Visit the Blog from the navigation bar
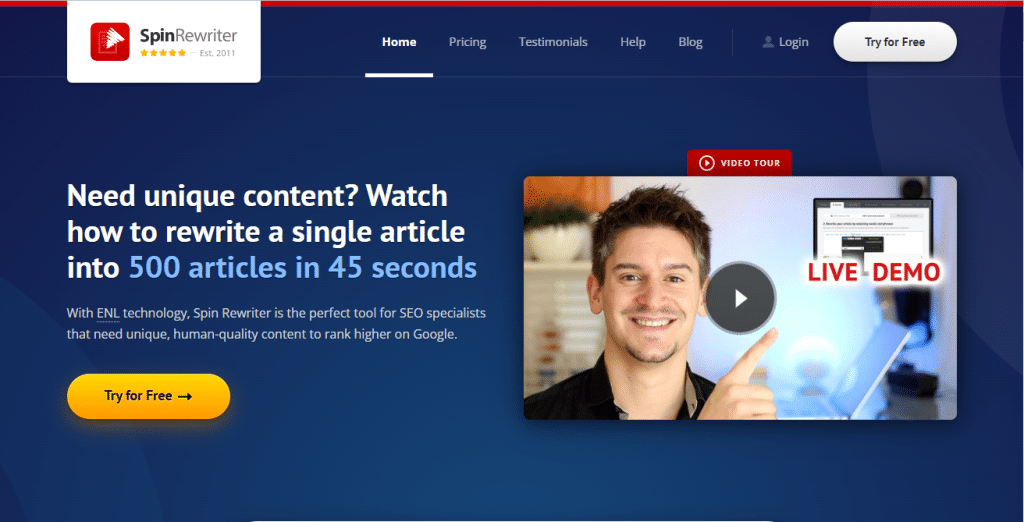The image size is (1024, 522). tap(690, 42)
